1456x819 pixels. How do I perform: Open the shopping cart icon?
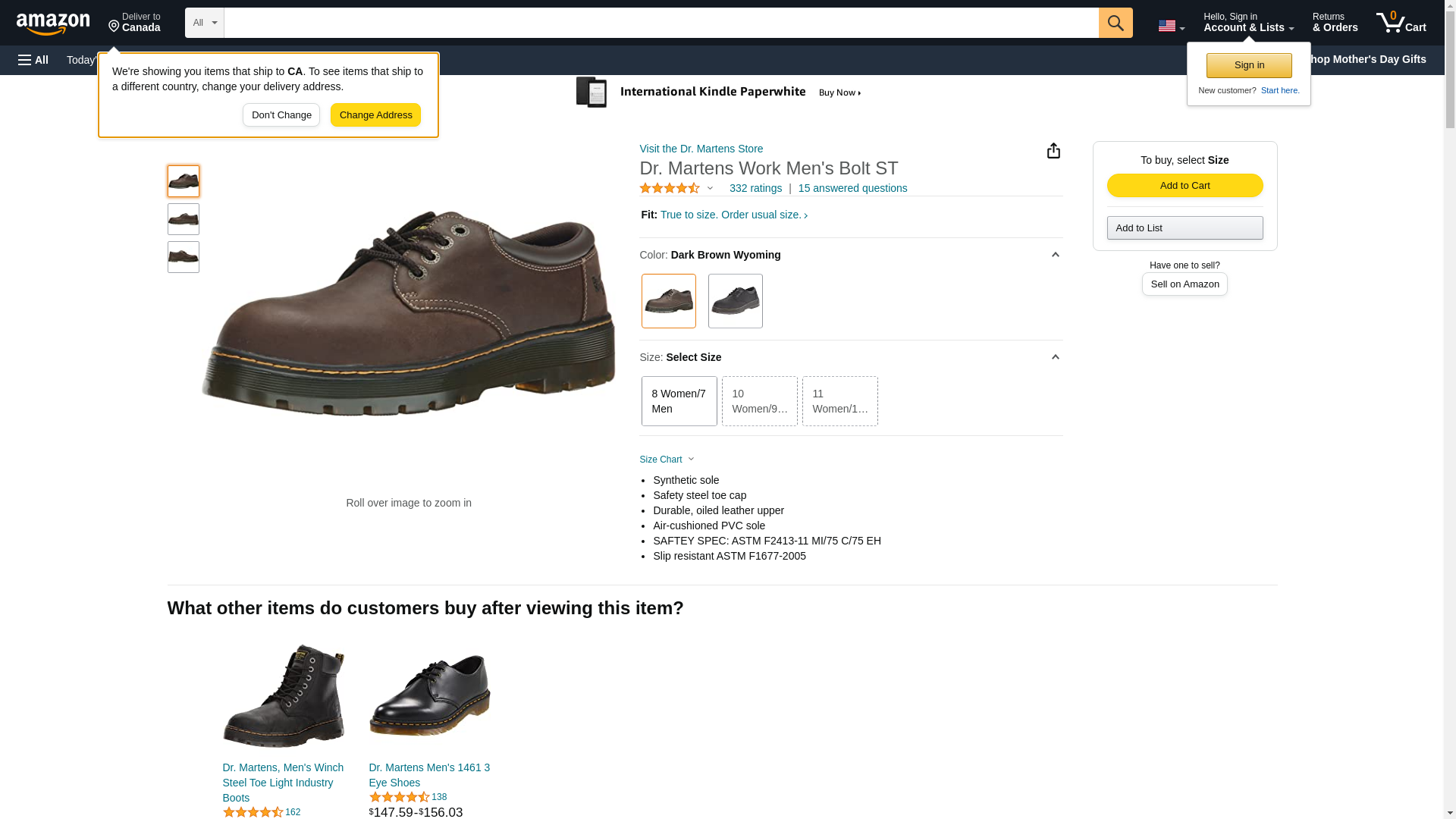pos(1400,23)
